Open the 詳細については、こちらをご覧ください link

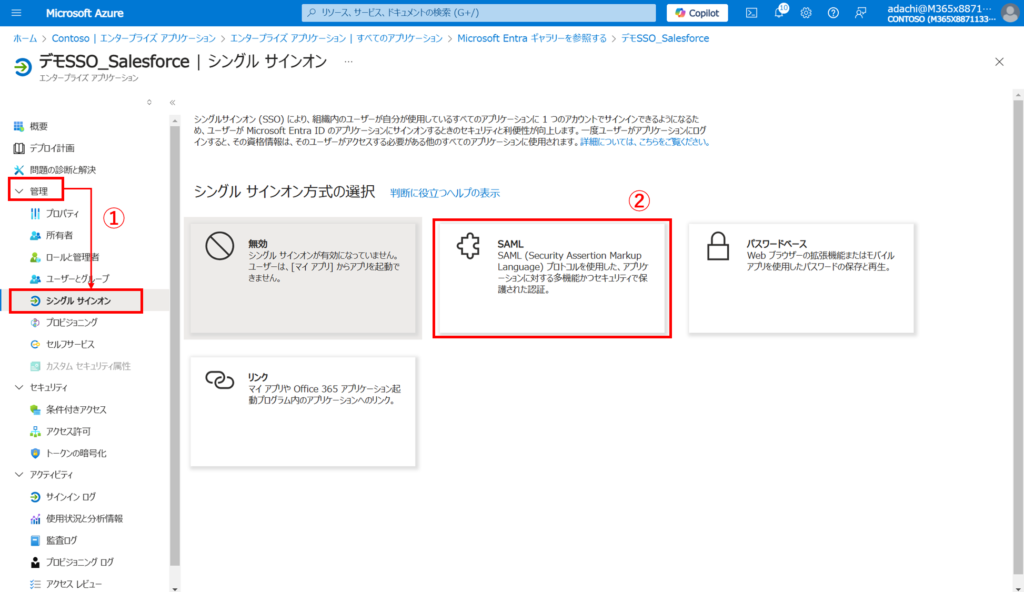click(x=644, y=142)
